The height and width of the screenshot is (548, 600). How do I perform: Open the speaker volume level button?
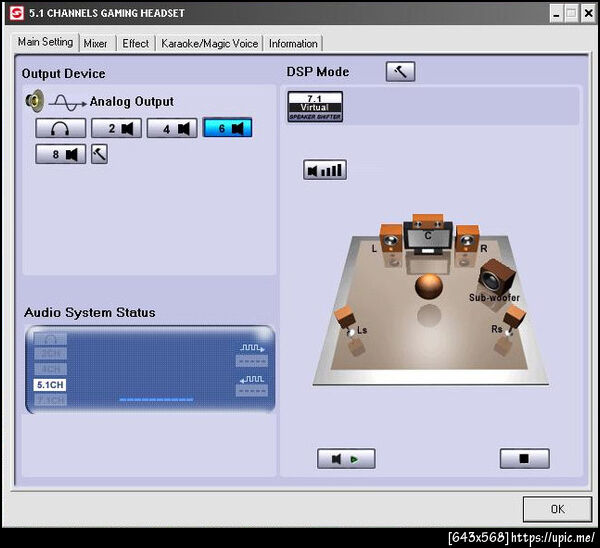(x=325, y=170)
